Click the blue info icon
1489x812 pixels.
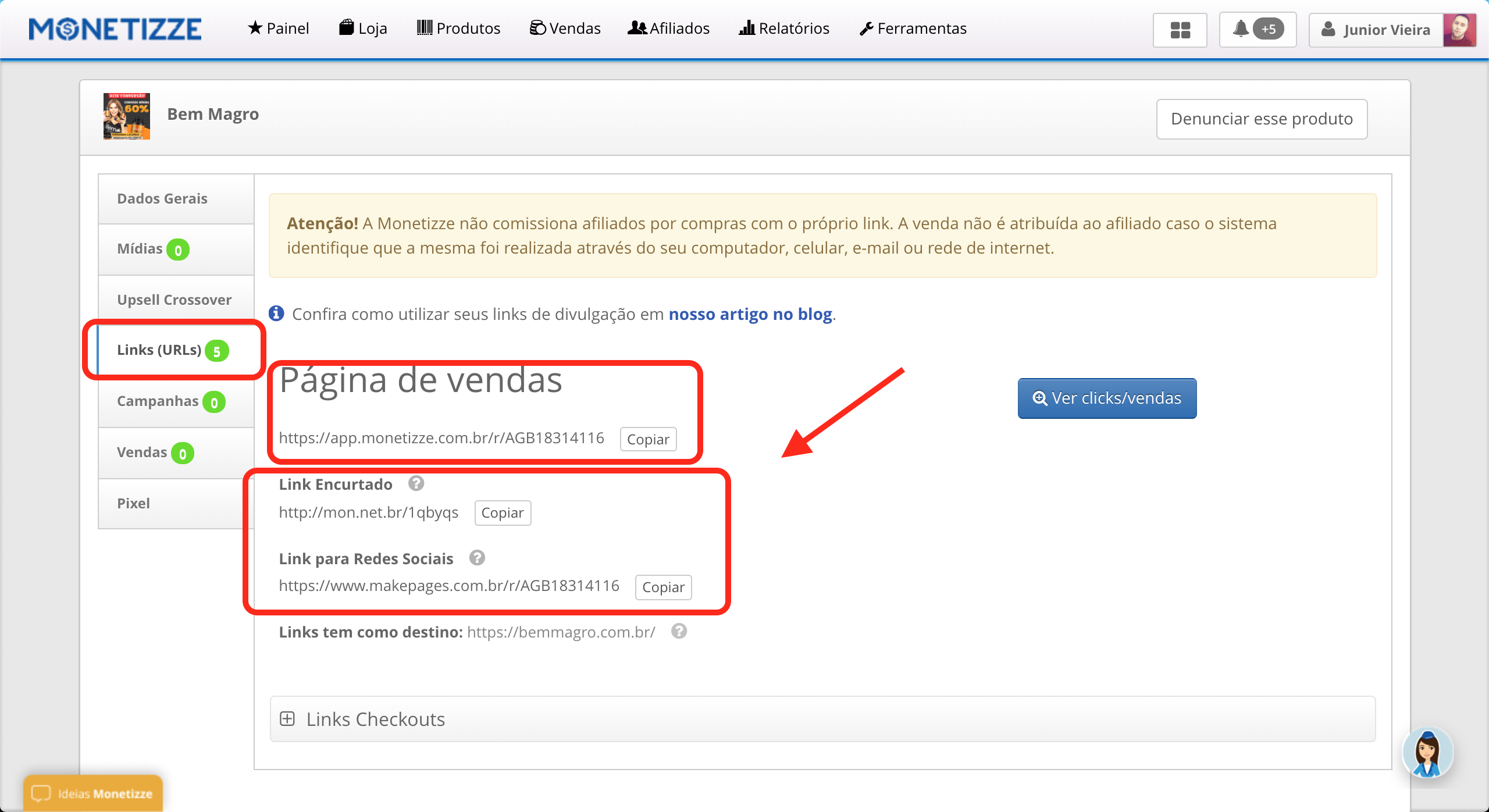[276, 314]
